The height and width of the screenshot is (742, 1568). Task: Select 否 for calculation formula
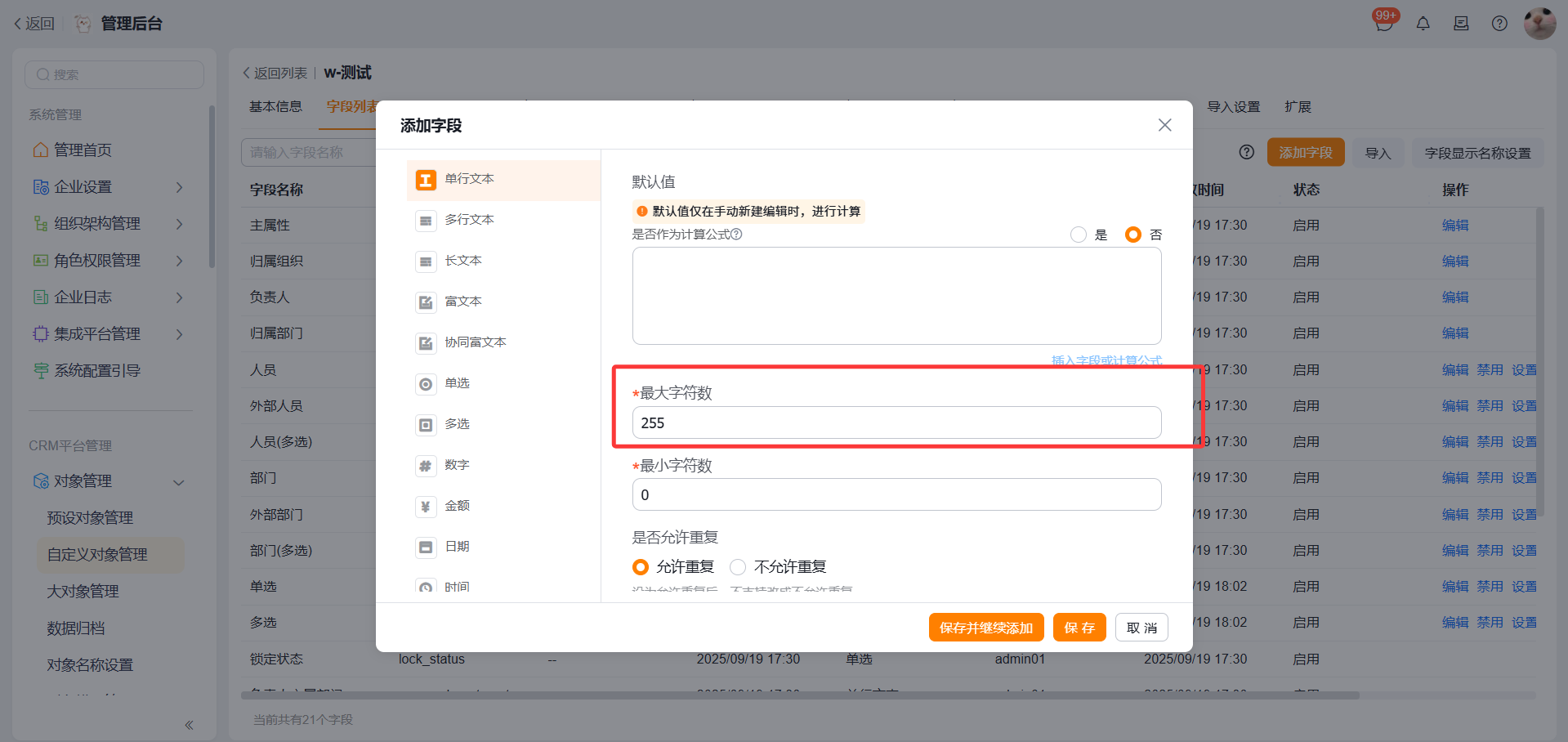[x=1132, y=235]
